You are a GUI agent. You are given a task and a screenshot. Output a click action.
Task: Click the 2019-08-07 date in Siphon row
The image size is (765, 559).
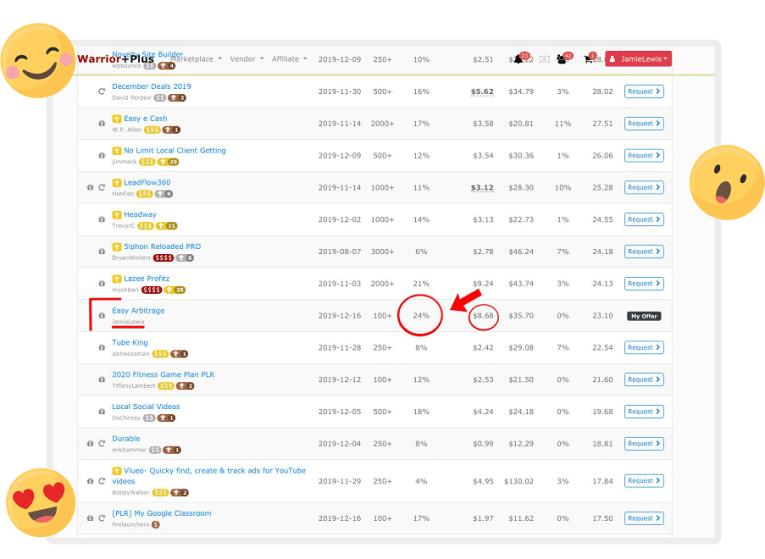point(340,252)
